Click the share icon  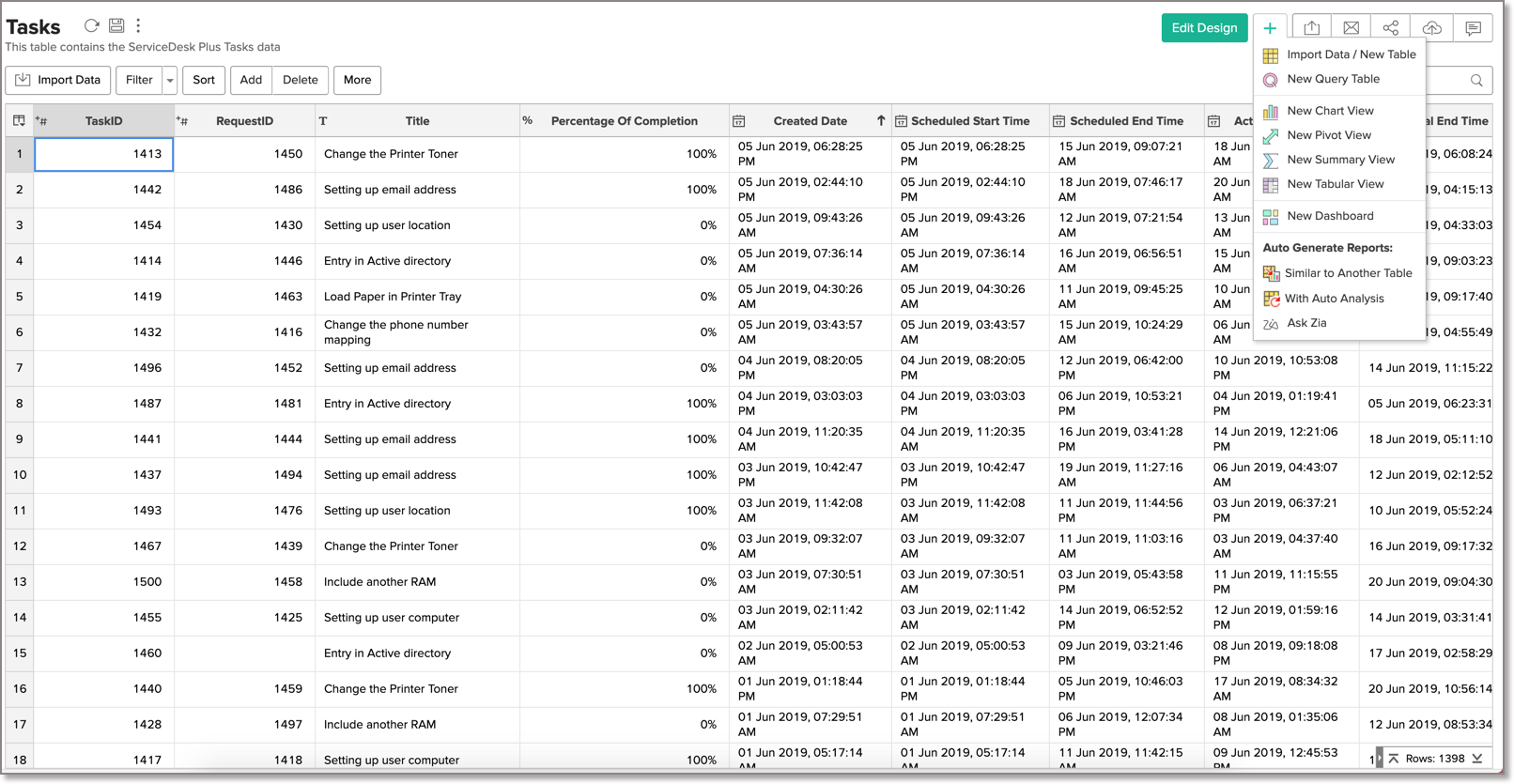pos(1391,28)
